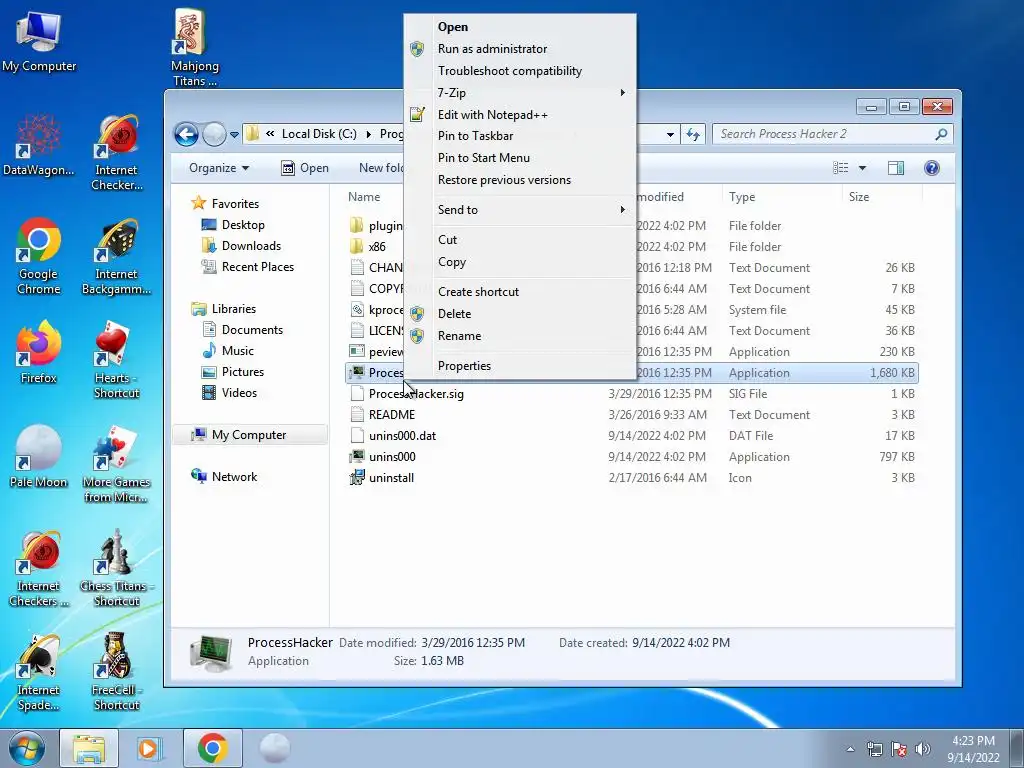Viewport: 1024px width, 768px height.
Task: Click Search Process Hacker 2 field
Action: click(x=832, y=134)
